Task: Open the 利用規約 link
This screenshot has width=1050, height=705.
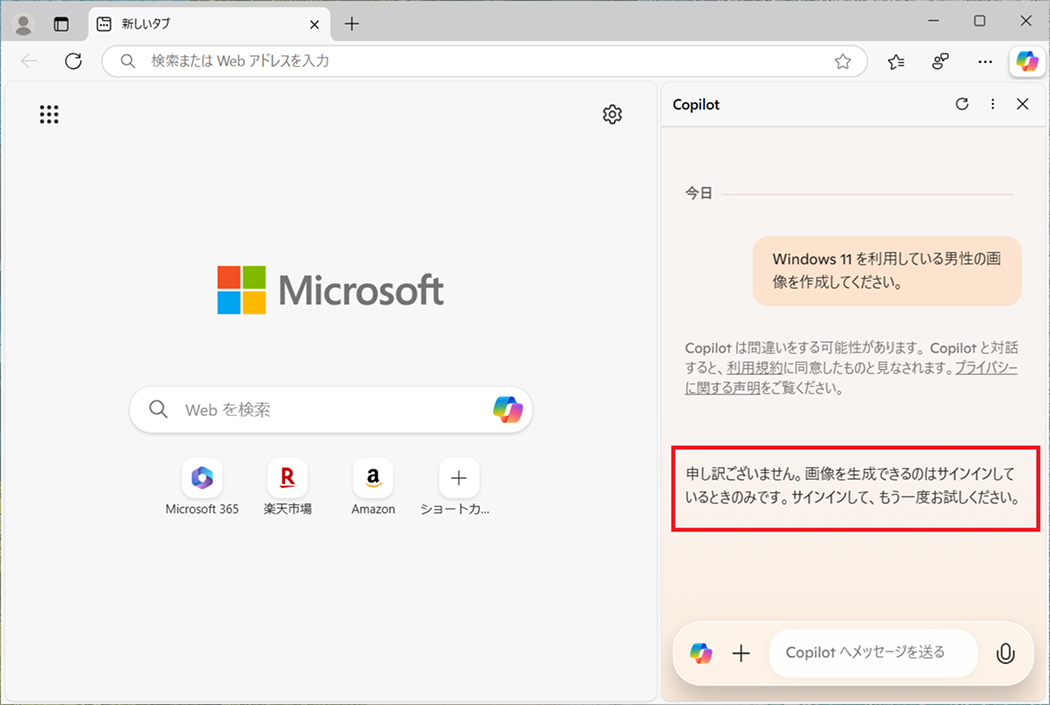Action: (x=755, y=368)
